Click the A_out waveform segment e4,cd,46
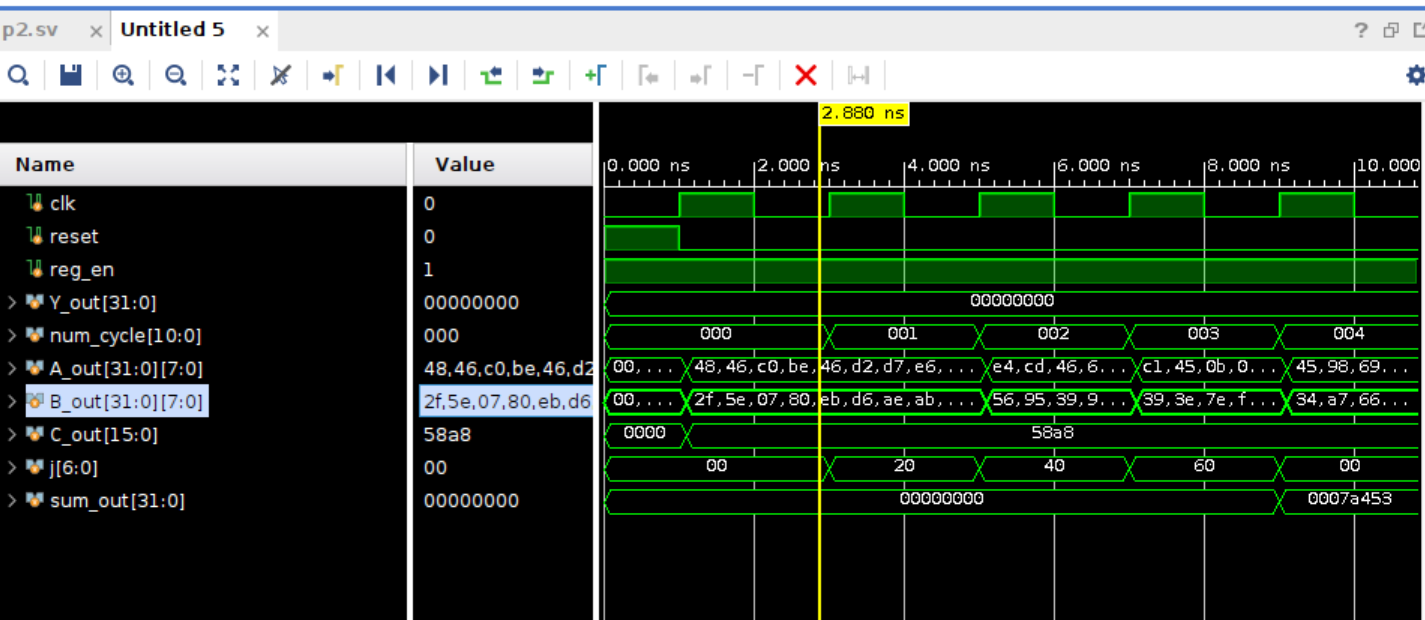 click(1056, 366)
